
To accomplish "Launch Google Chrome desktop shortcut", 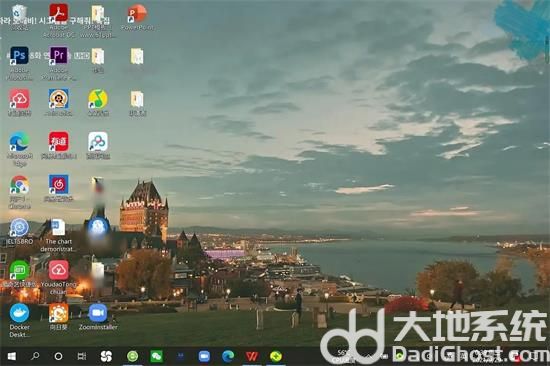I will (x=19, y=185).
